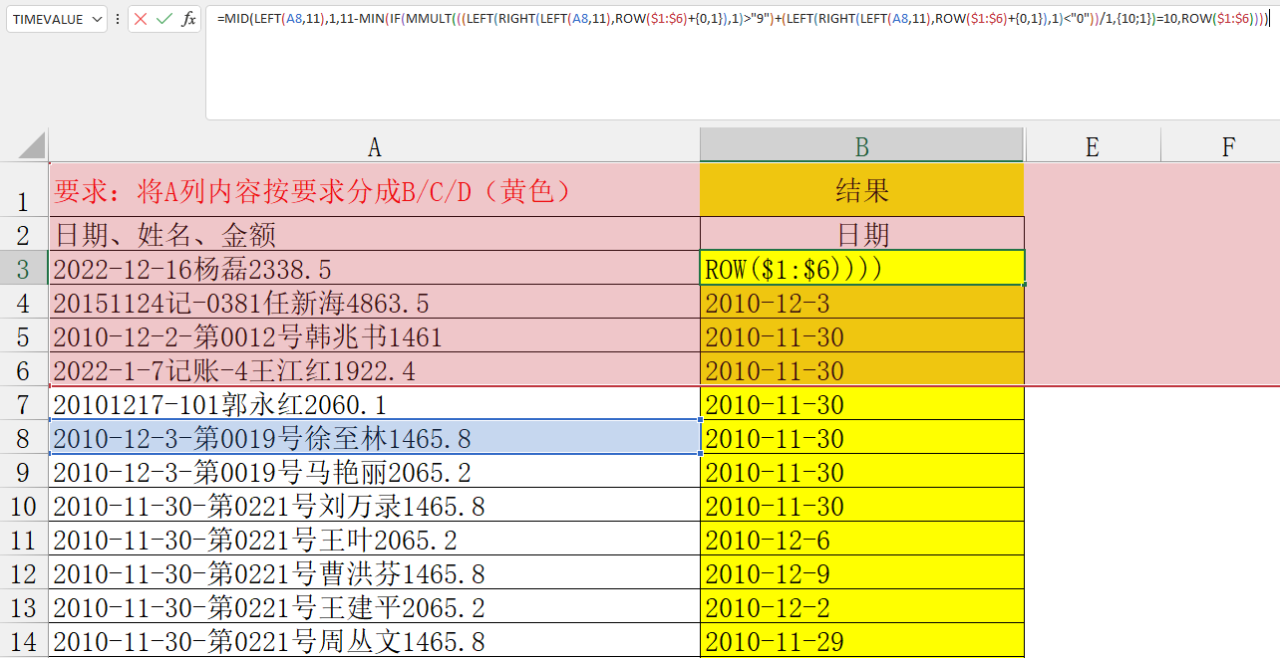Screen dimensions: 1280x658
Task: Click cell B4 with 2010-12-3
Action: coord(862,302)
